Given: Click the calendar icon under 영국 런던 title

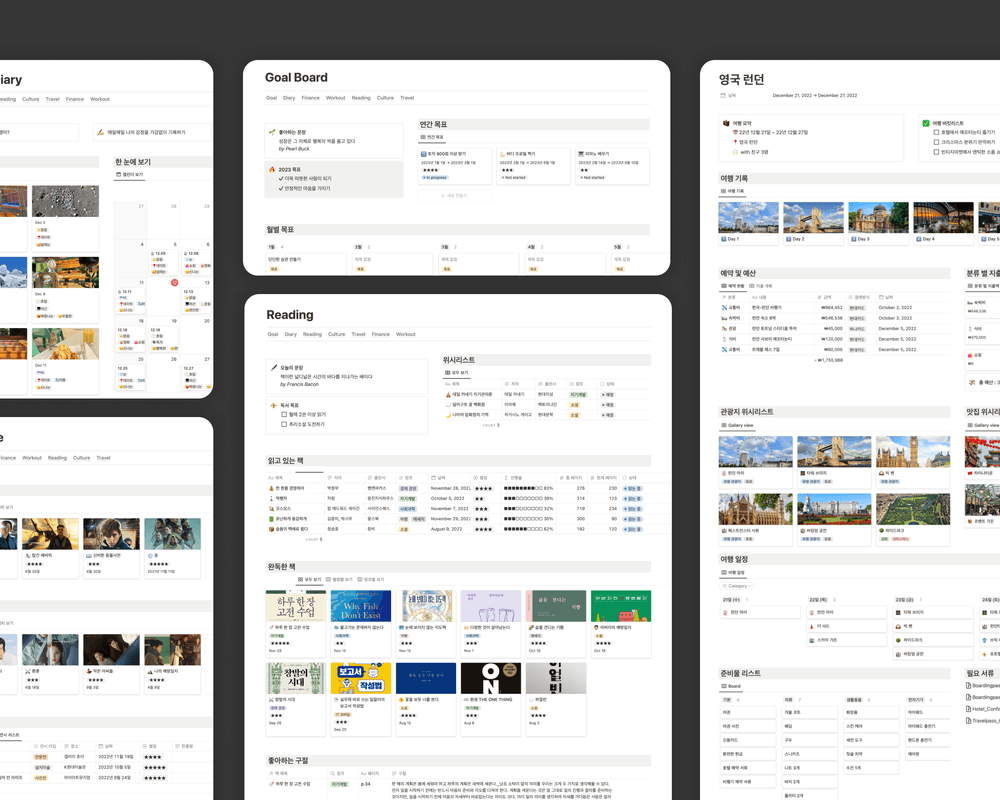Looking at the screenshot, I should (x=722, y=96).
